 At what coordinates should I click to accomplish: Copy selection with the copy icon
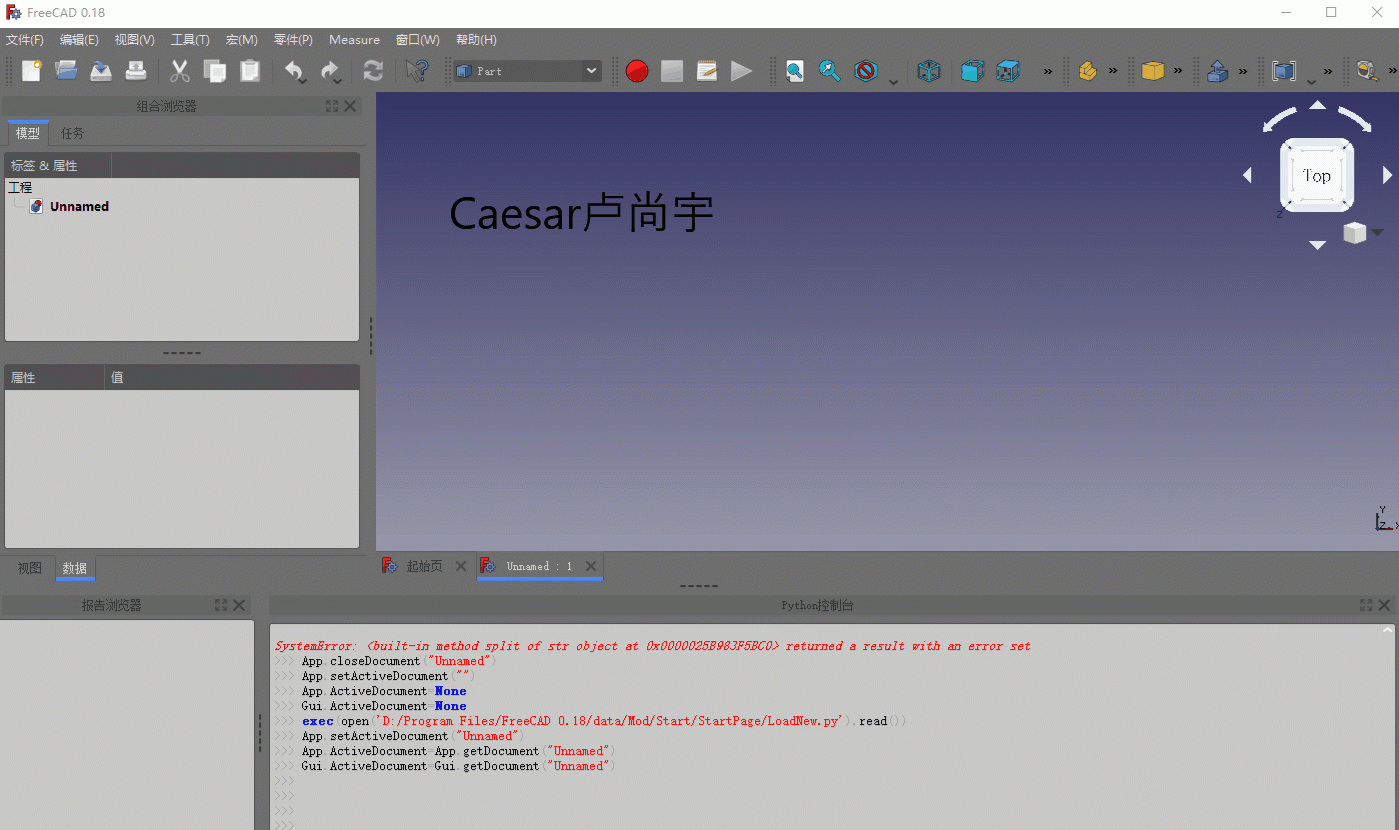click(215, 71)
